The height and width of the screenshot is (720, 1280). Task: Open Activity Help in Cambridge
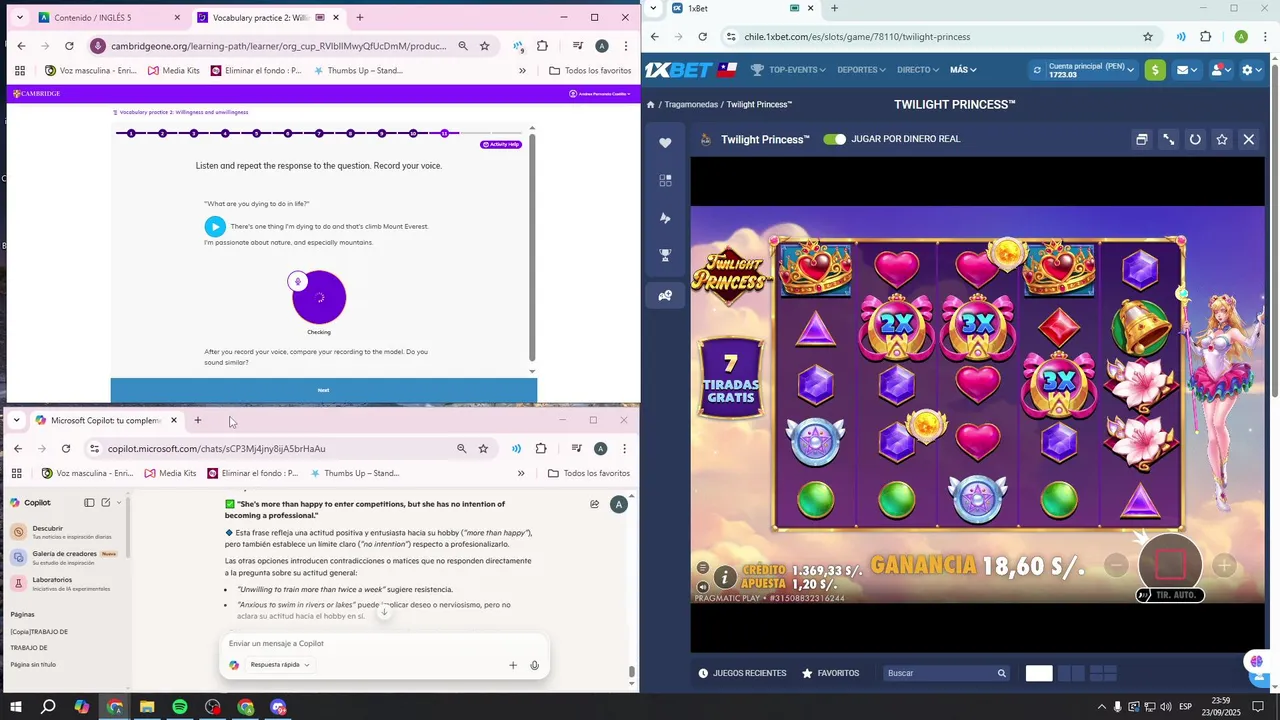point(501,144)
